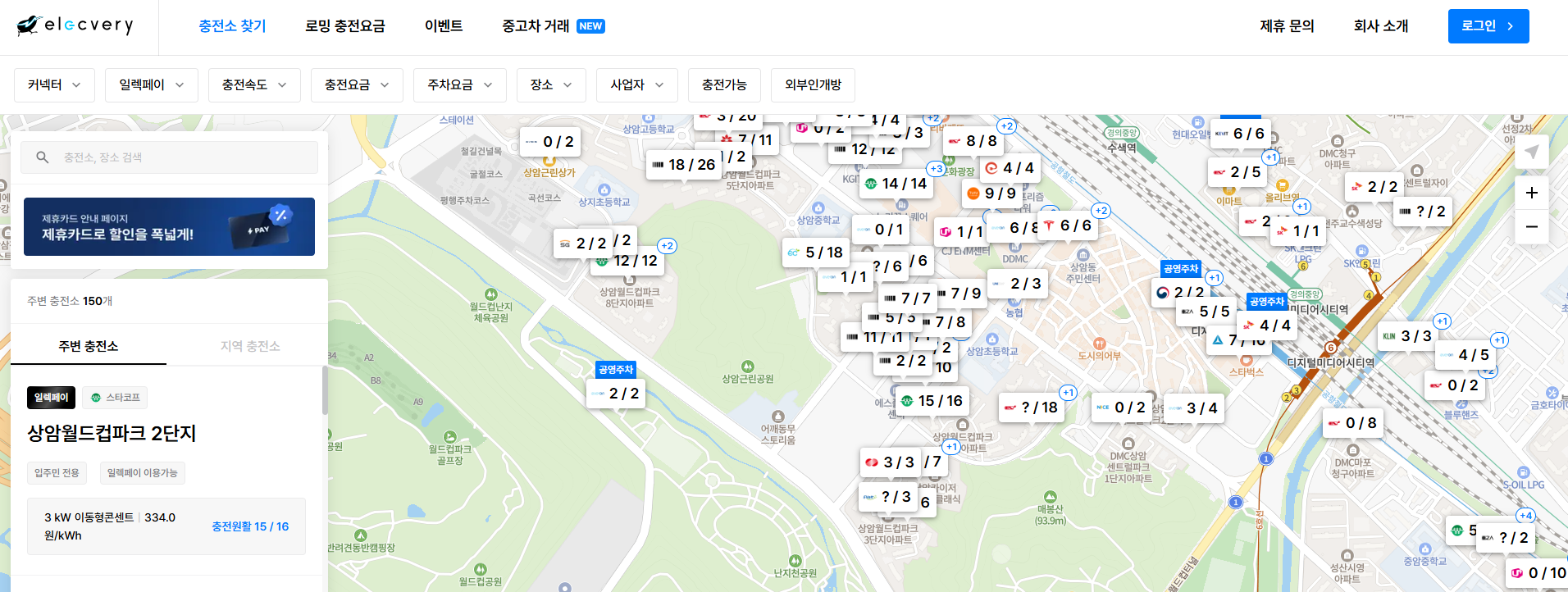
Task: Open 중고차 거래 NEW menu
Action: (x=554, y=26)
